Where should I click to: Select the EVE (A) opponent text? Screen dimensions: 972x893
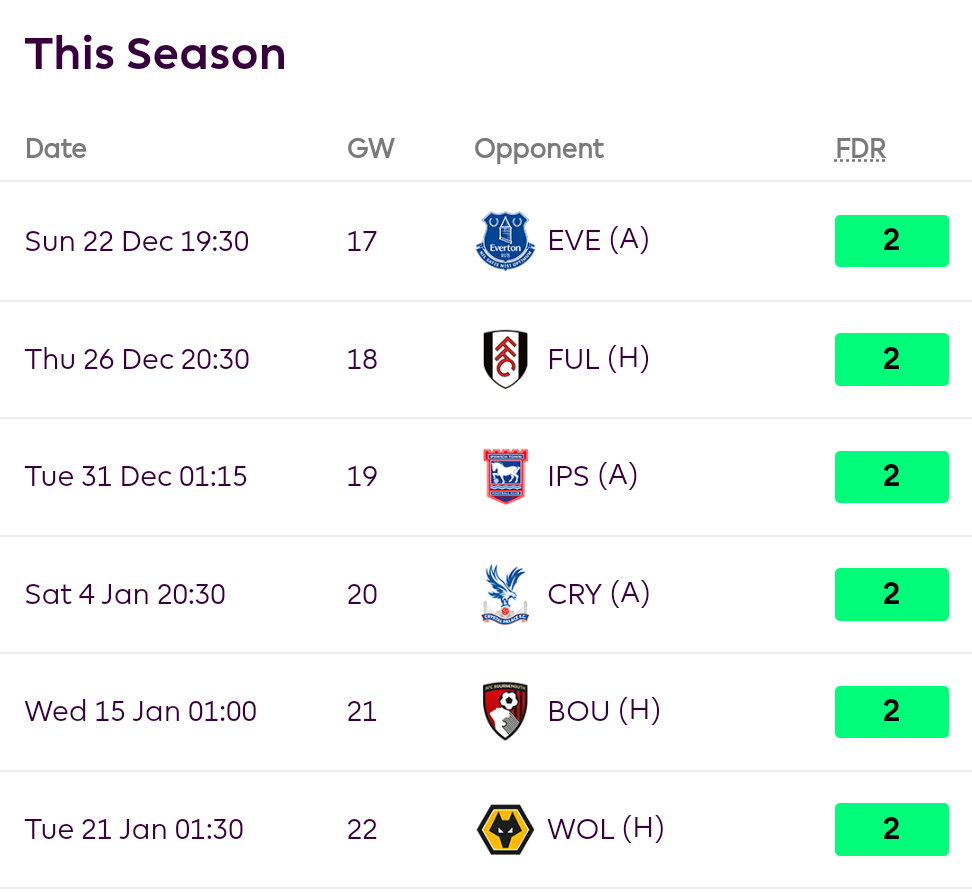(x=598, y=241)
